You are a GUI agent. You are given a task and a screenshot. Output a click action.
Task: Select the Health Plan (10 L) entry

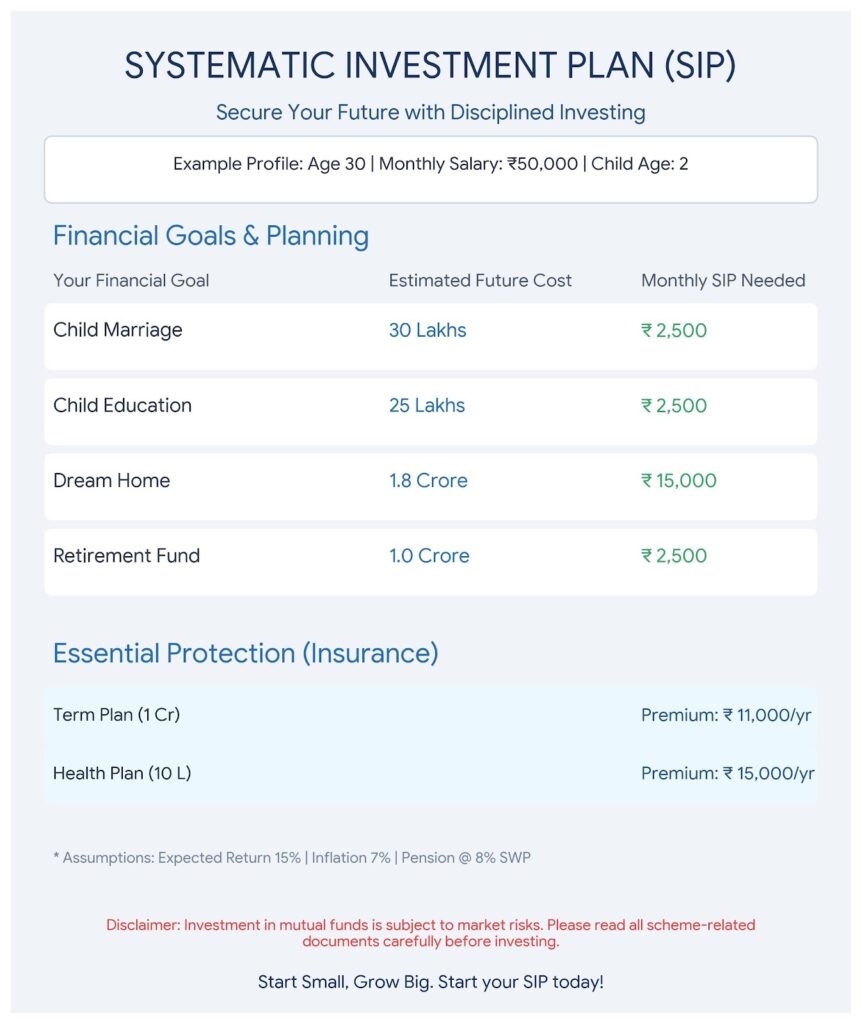tap(430, 773)
